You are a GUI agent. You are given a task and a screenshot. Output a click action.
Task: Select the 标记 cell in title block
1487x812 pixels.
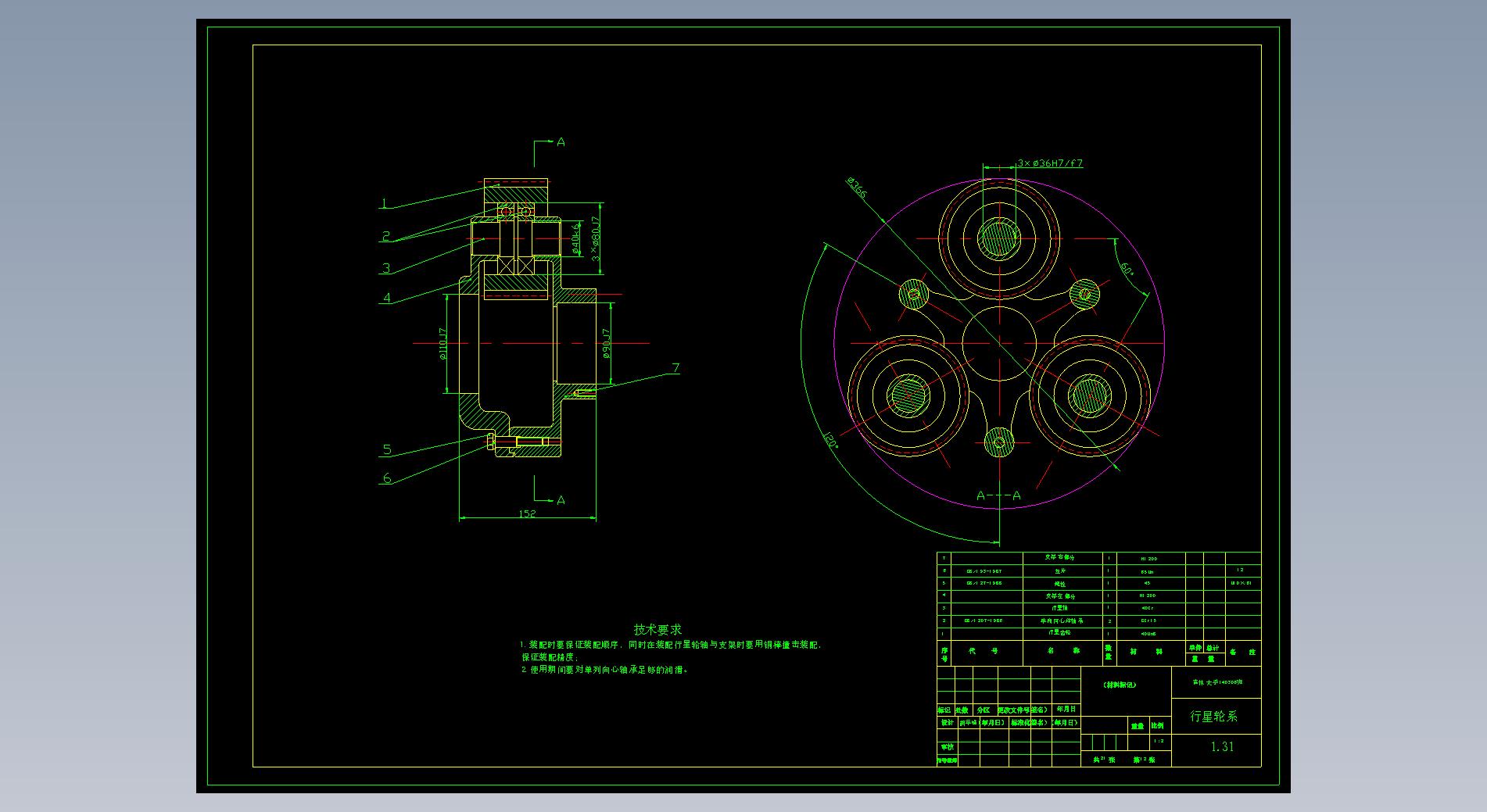pyautogui.click(x=944, y=710)
